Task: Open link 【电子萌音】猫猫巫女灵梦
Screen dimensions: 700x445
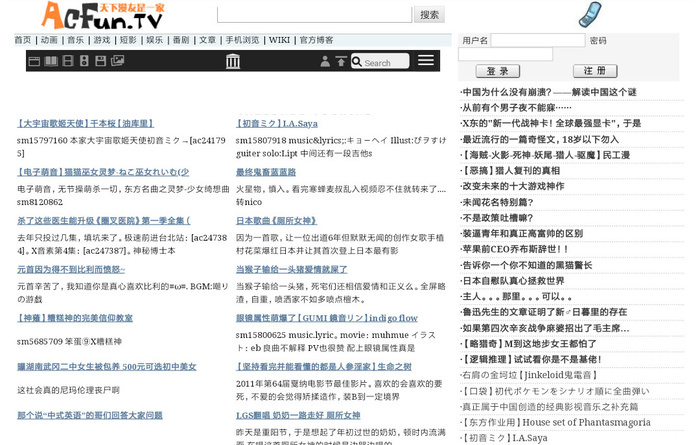Action: (x=103, y=172)
